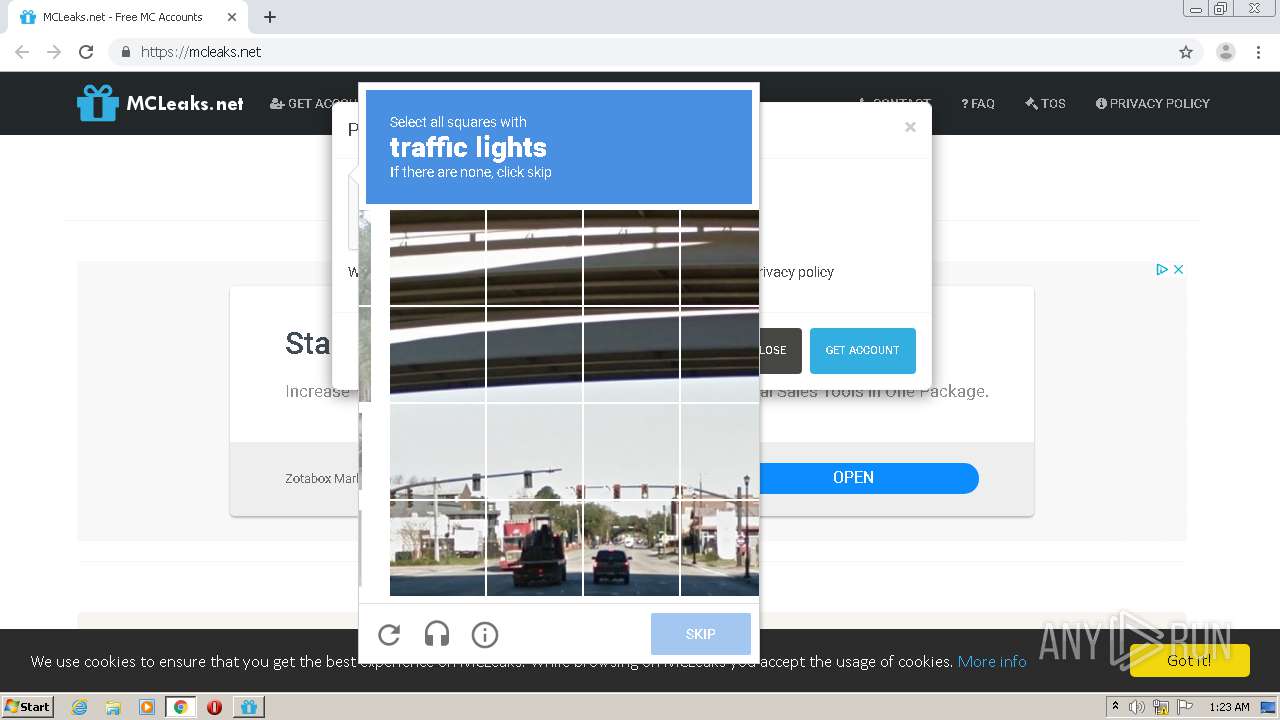This screenshot has height=720, width=1280.
Task: Click the captcha SKIP button
Action: point(701,634)
